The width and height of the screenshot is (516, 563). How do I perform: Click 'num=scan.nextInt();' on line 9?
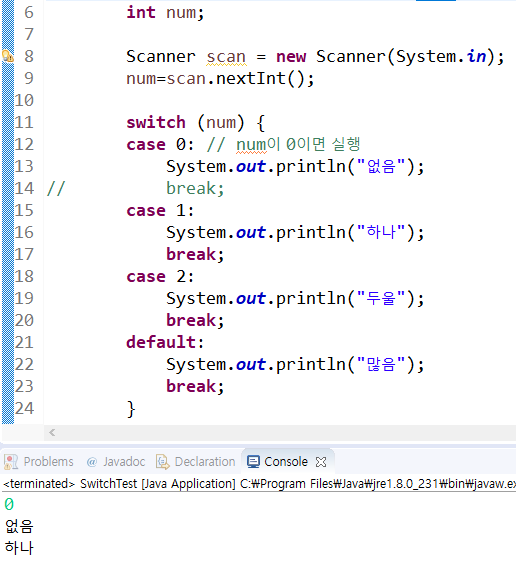click(220, 79)
